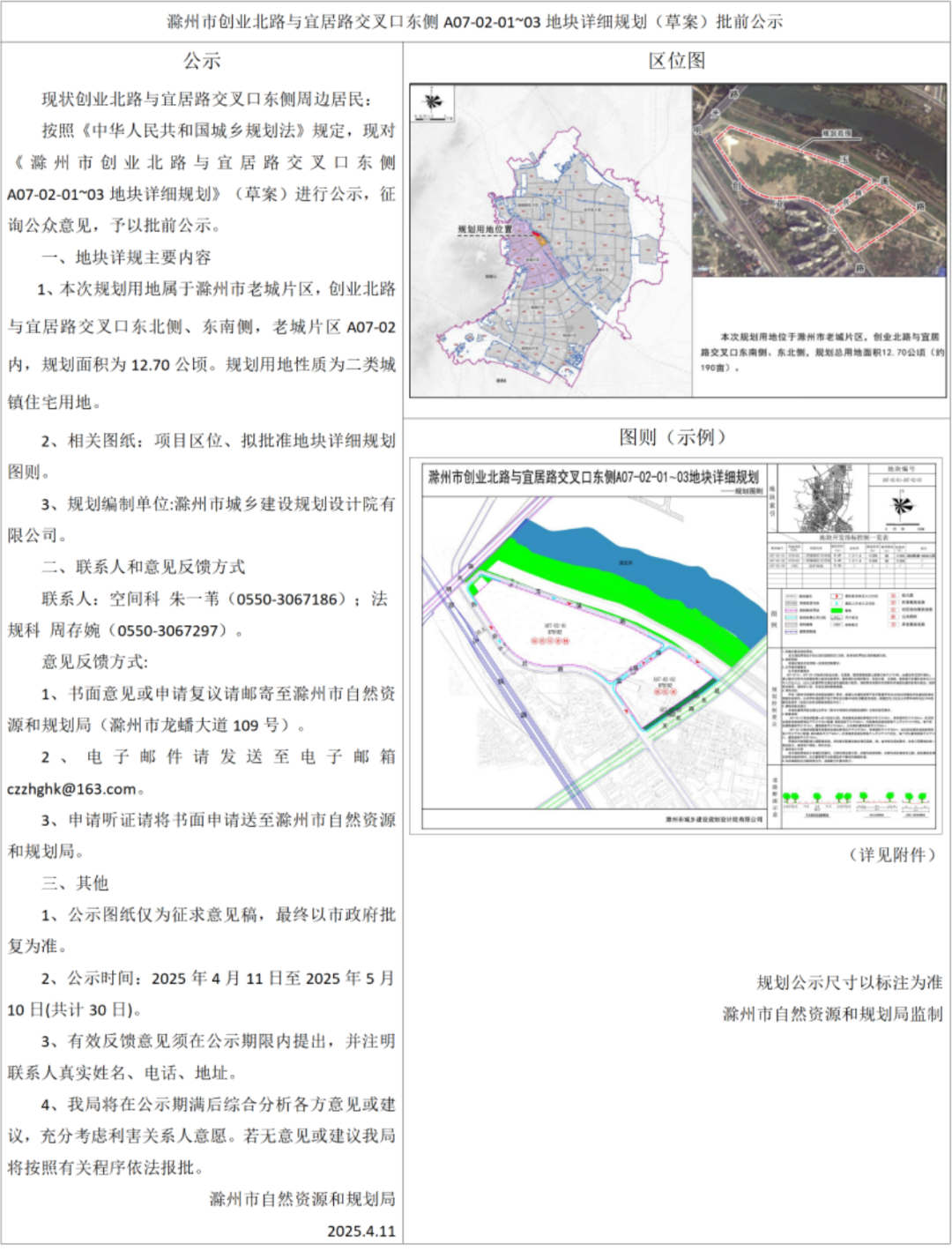
Task: Click the line '2、相关图纸：项目区位、拟批准地块详细规划'
Action: (x=219, y=441)
